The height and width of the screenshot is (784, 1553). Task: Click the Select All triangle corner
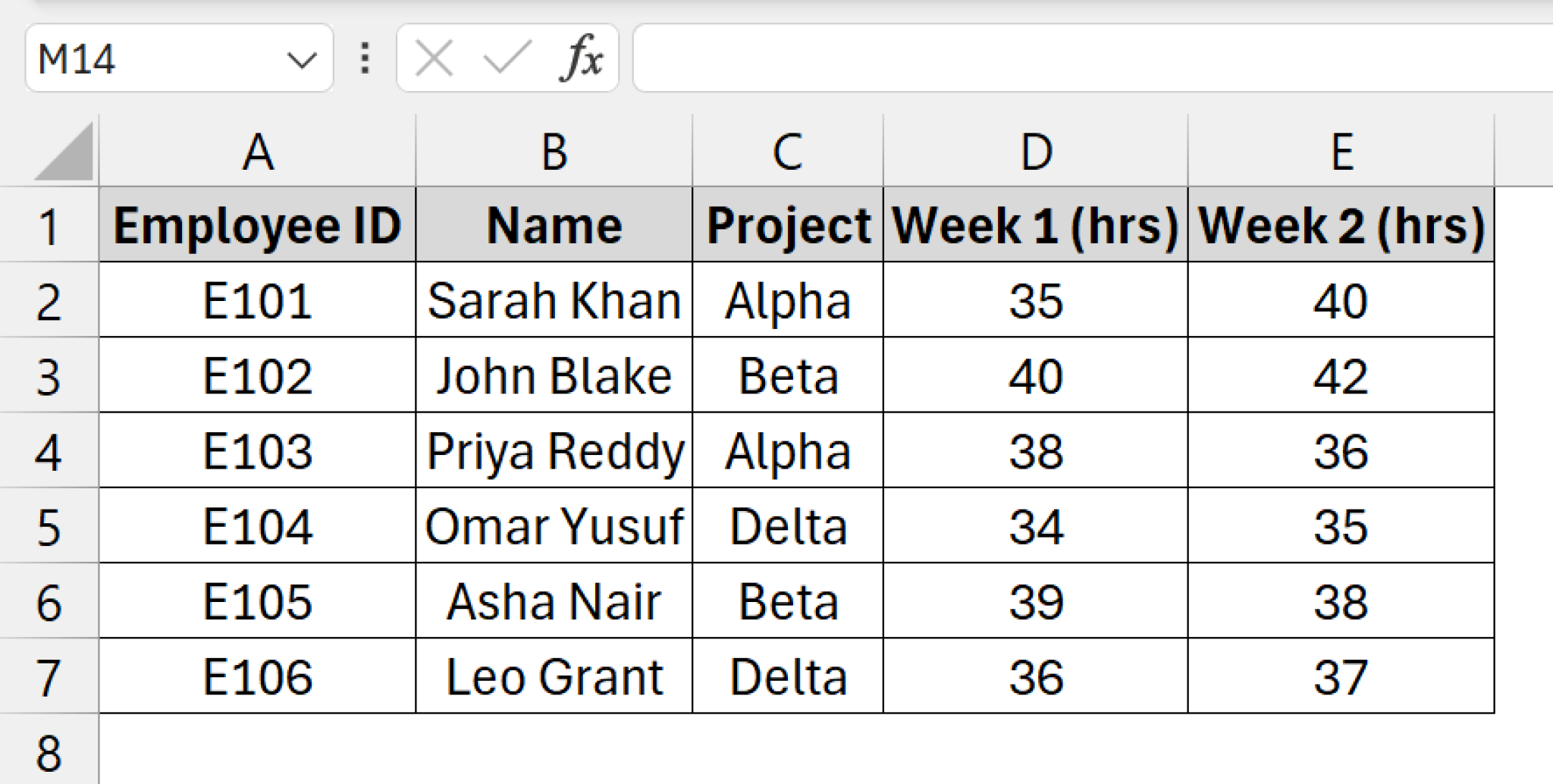pos(64,152)
